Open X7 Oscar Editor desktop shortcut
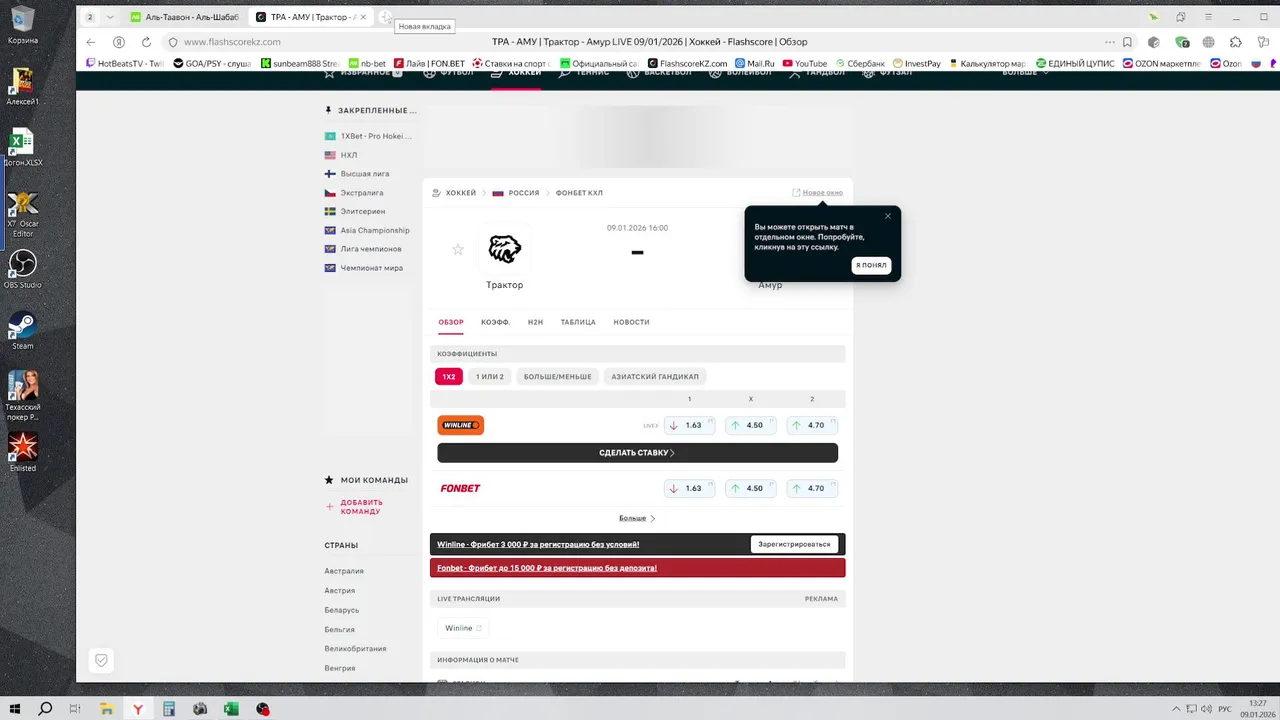 [x=22, y=212]
